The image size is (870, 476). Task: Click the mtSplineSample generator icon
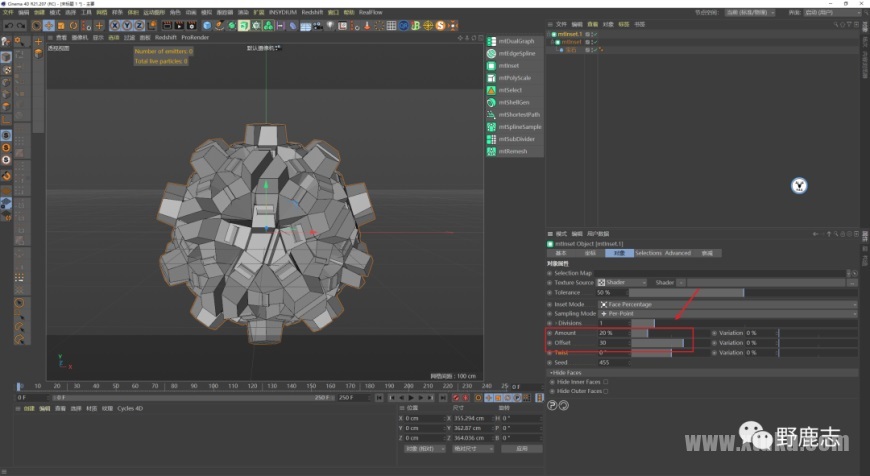491,126
